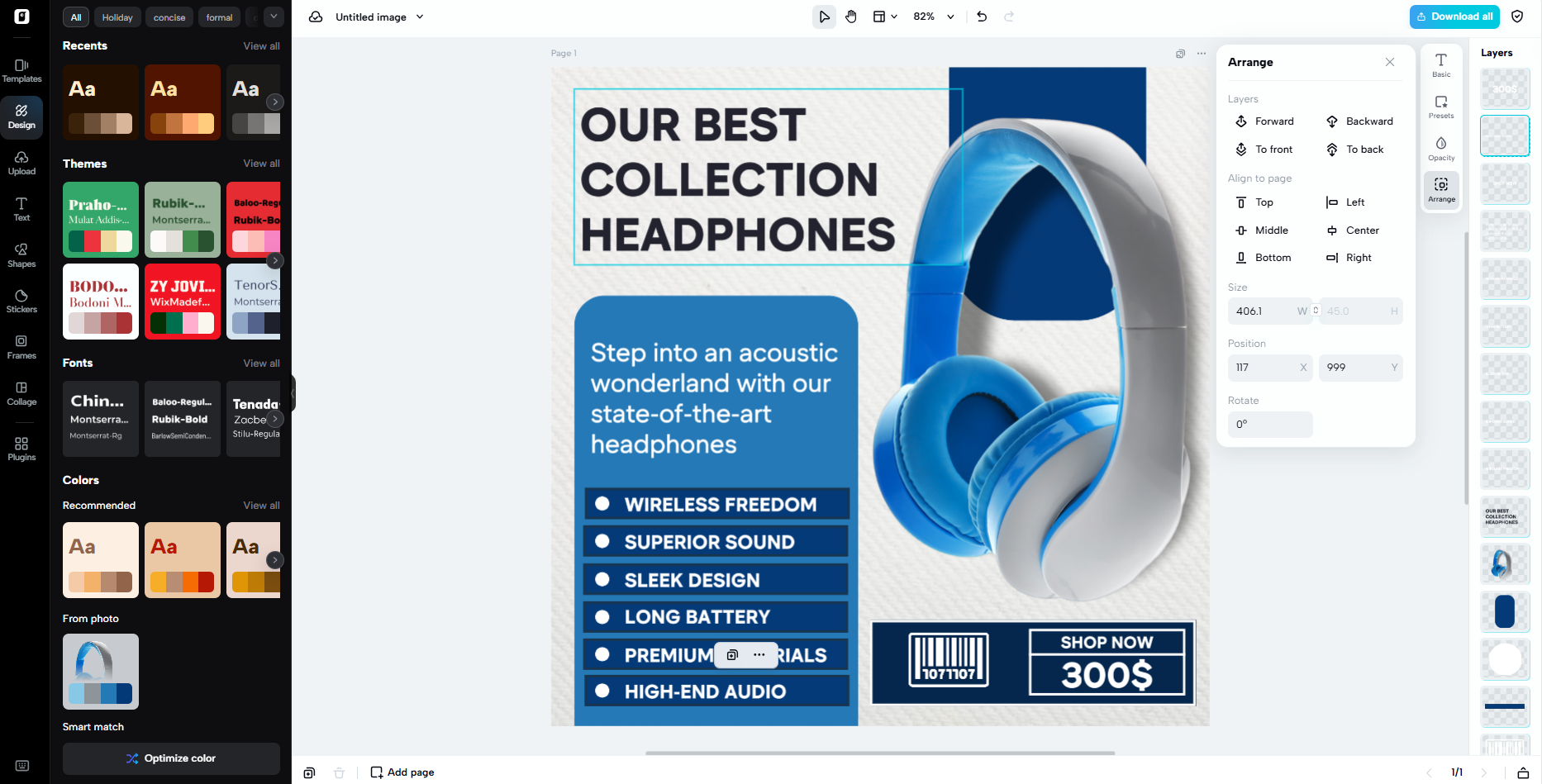
Task: Expand the style filter chips dropdown
Action: point(274,17)
